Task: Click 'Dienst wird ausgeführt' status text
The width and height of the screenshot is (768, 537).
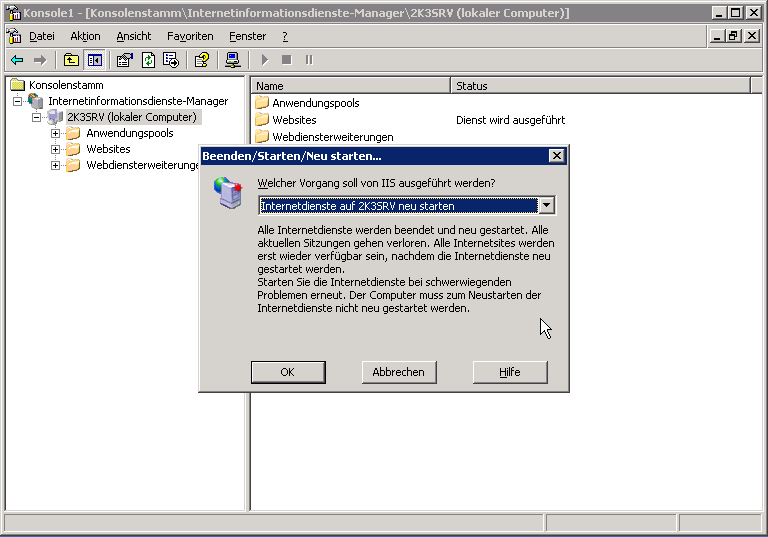Action: (510, 120)
